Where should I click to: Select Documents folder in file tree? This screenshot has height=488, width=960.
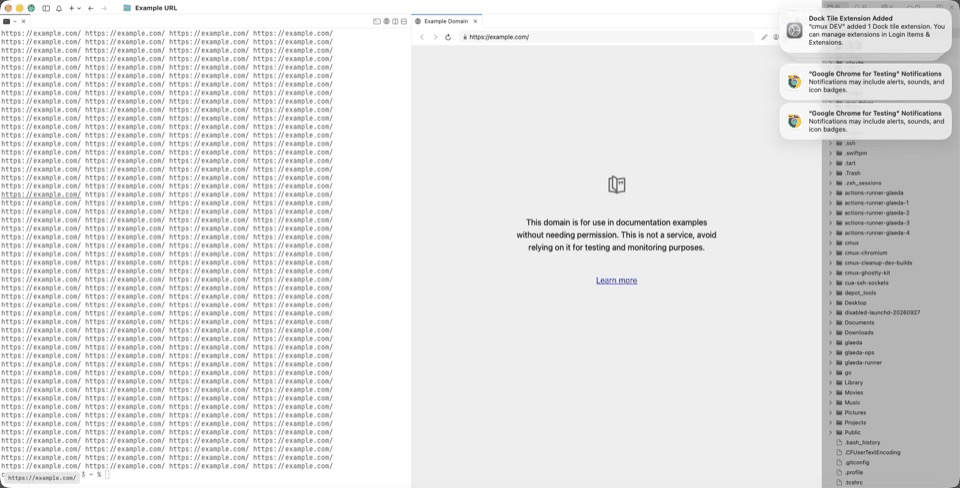coord(859,323)
